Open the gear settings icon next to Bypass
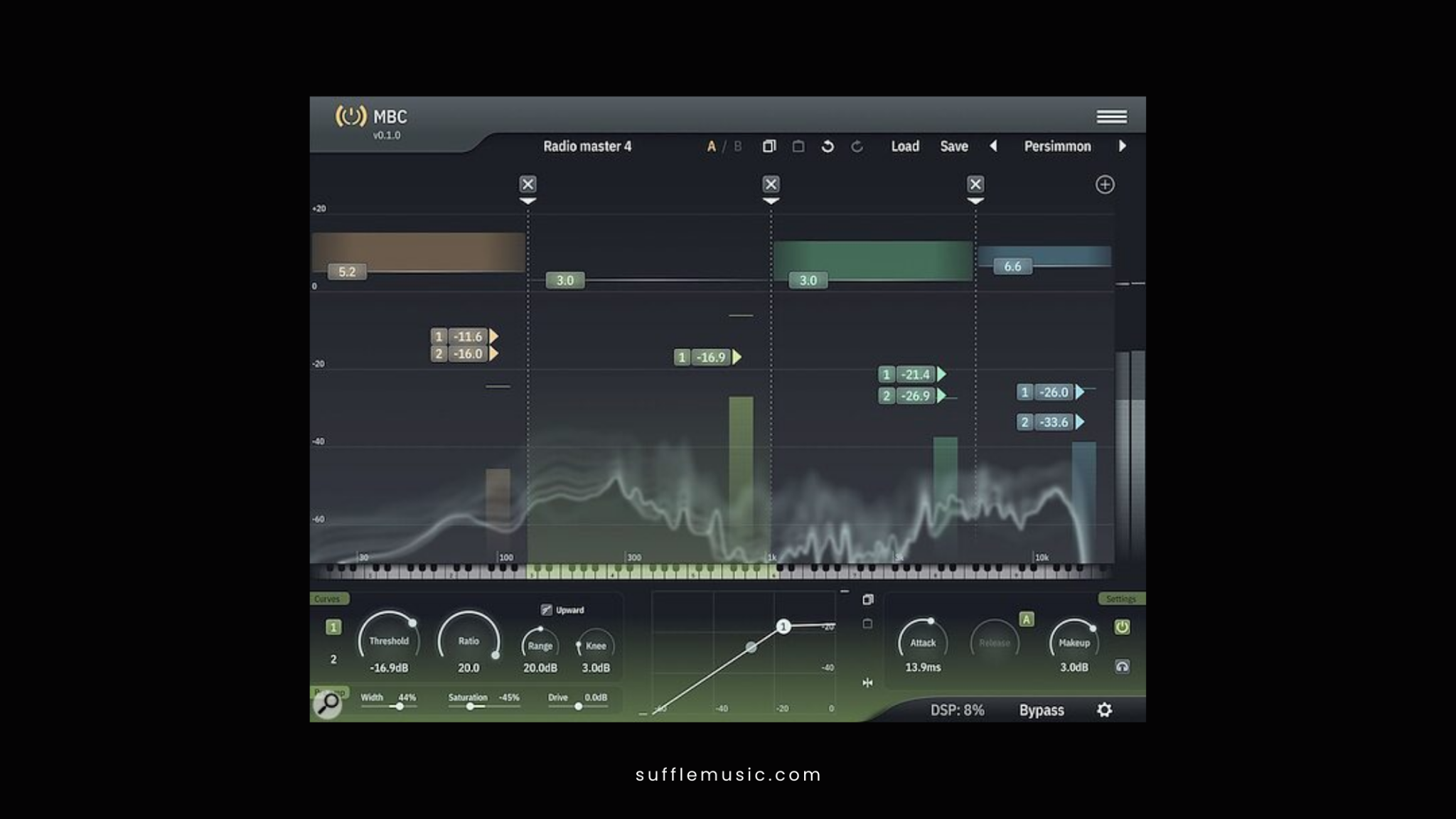 pyautogui.click(x=1104, y=710)
